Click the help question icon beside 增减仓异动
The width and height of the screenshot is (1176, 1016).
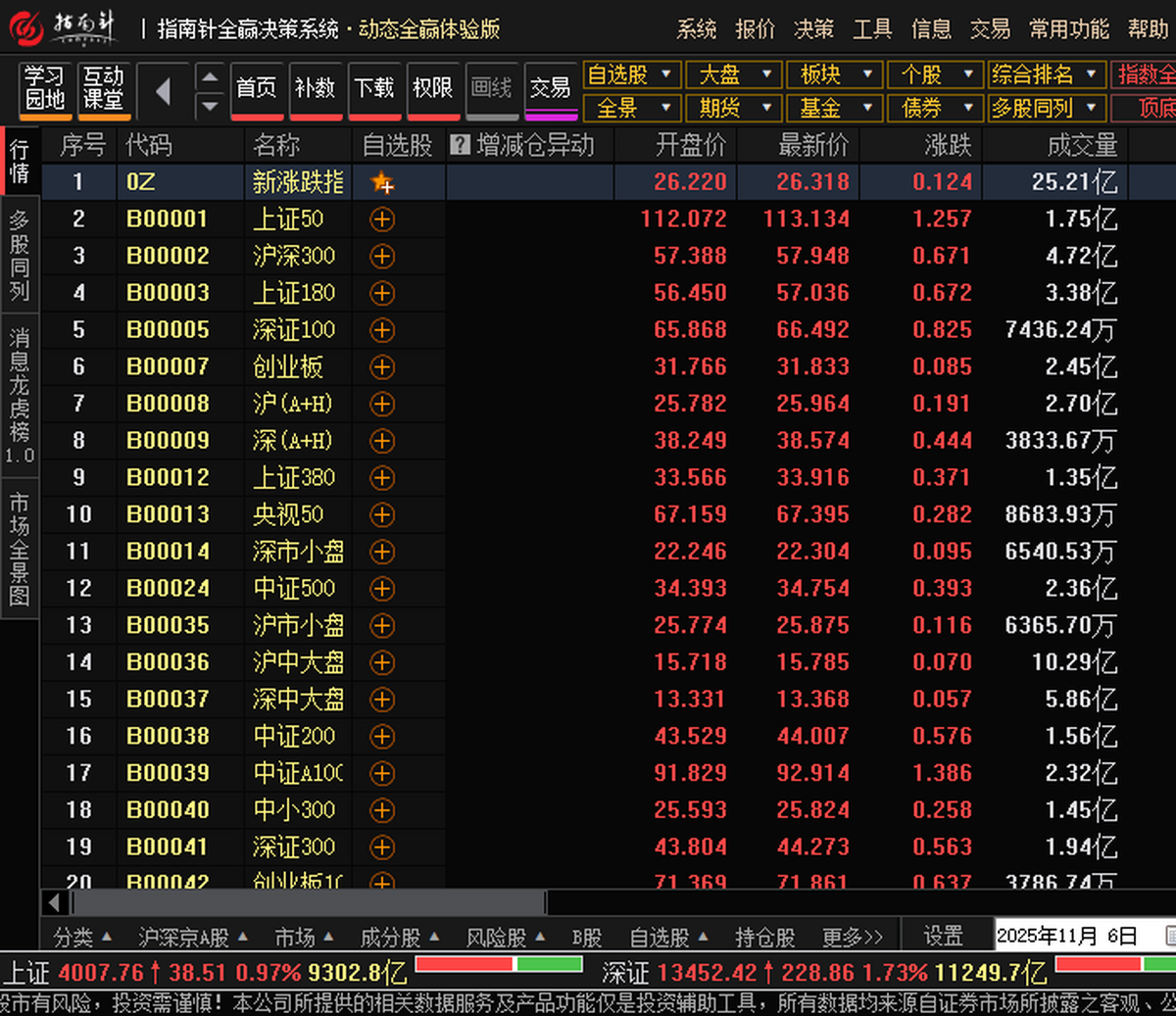[460, 146]
